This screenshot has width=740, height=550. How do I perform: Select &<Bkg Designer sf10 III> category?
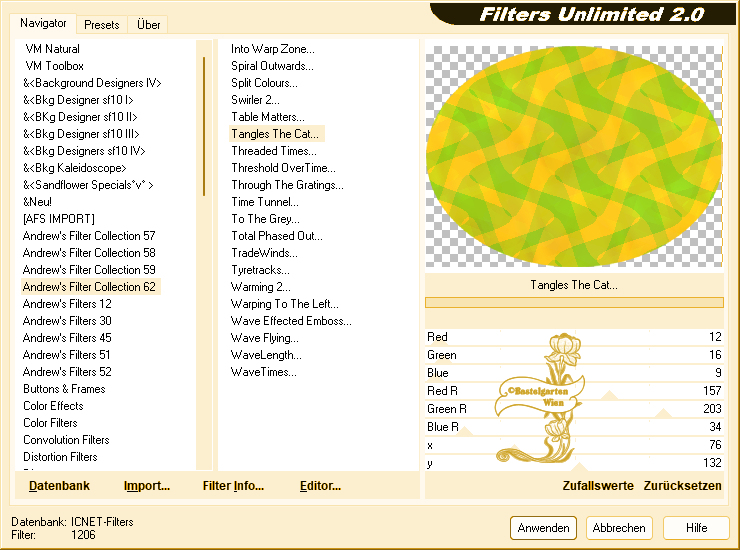click(x=81, y=134)
